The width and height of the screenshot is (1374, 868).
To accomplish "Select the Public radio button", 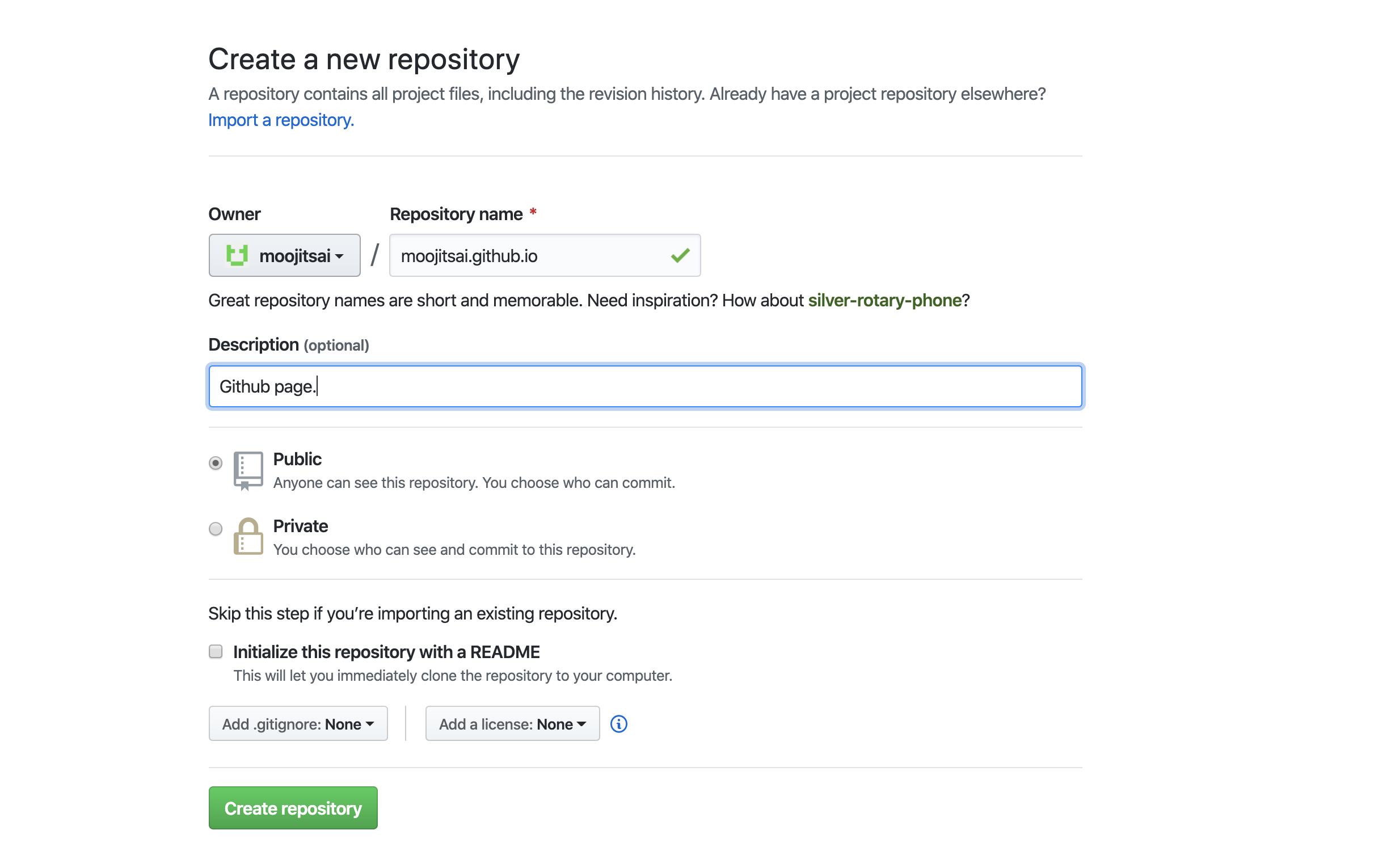I will [215, 462].
